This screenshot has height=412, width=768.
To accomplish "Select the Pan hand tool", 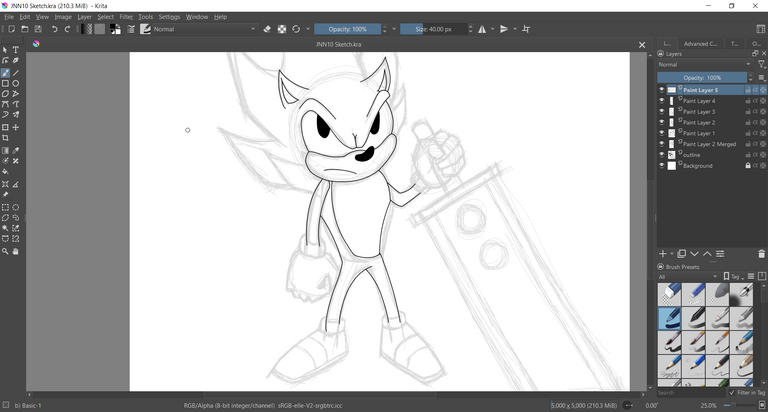I will click(x=16, y=251).
